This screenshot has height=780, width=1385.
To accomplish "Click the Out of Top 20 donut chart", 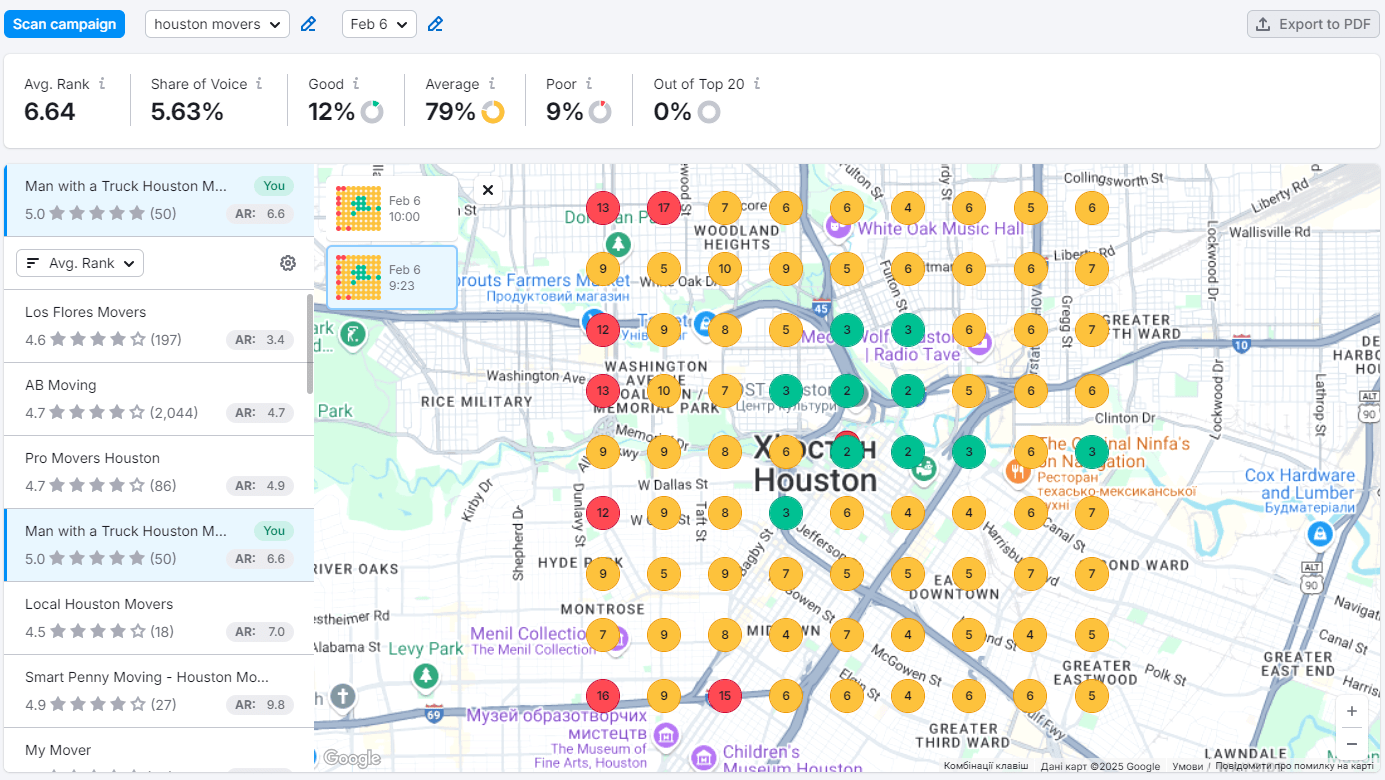I will [x=709, y=112].
